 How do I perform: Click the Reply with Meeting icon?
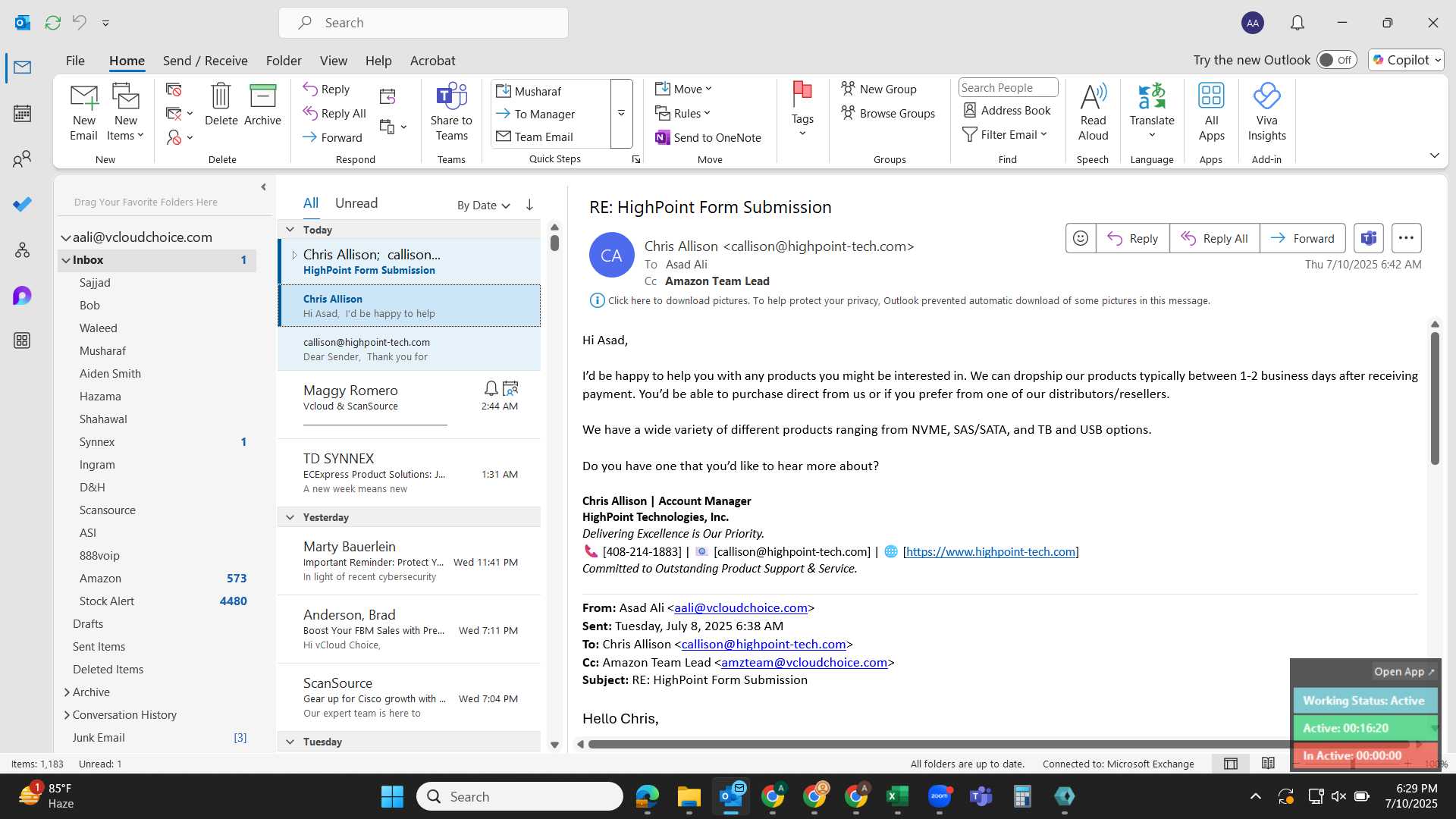(x=388, y=96)
